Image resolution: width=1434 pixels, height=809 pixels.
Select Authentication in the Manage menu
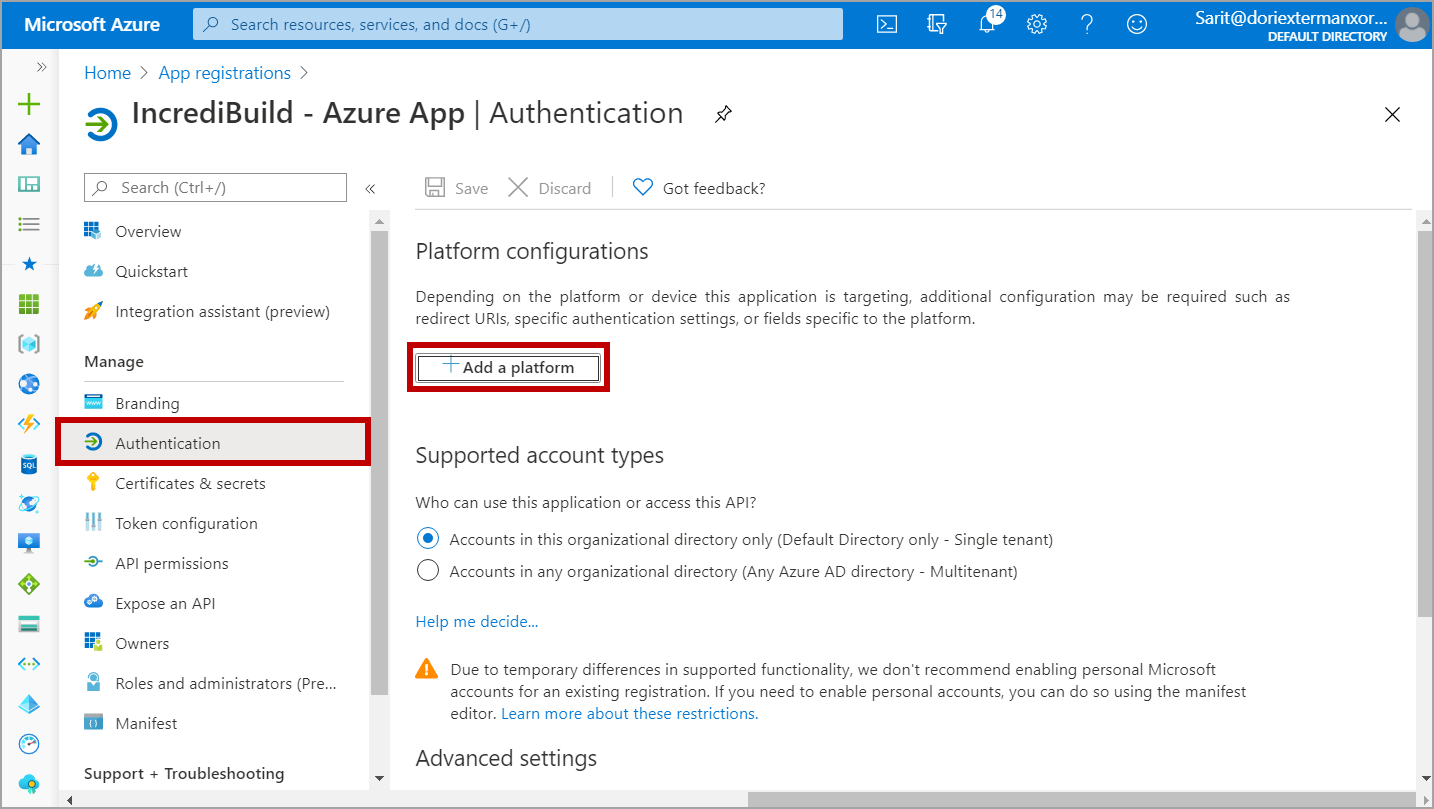[213, 443]
